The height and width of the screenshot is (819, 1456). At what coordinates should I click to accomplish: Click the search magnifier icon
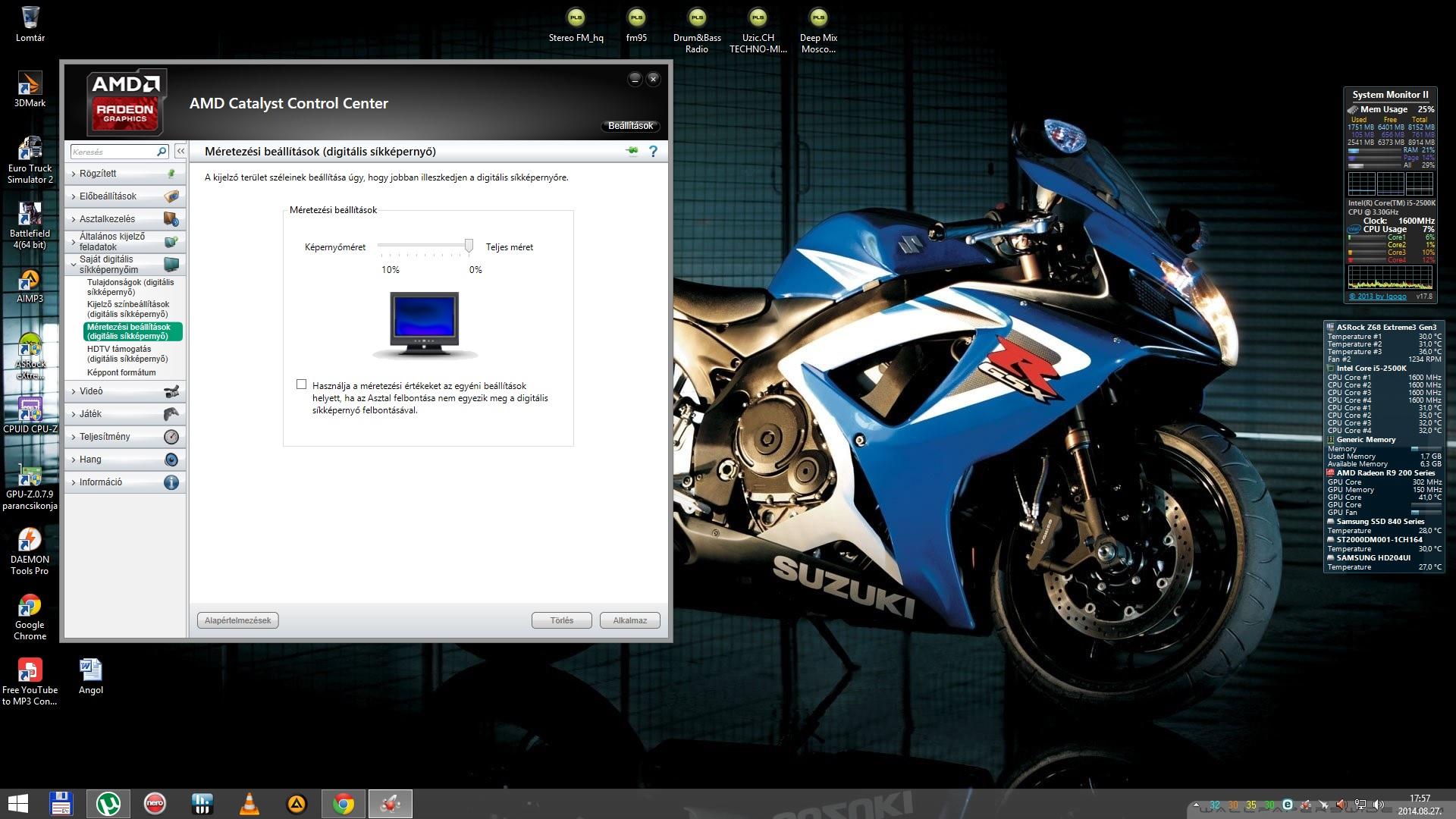point(161,152)
